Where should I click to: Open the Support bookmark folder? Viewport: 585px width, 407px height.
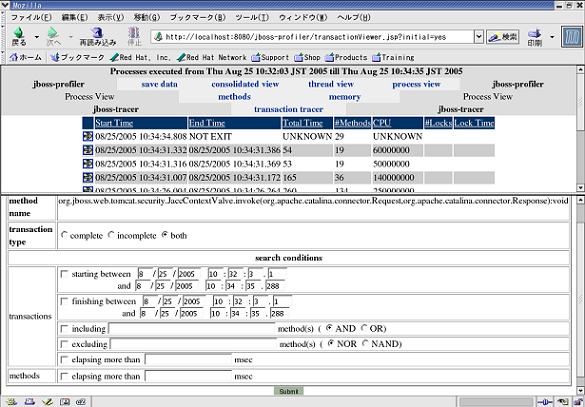pos(270,57)
